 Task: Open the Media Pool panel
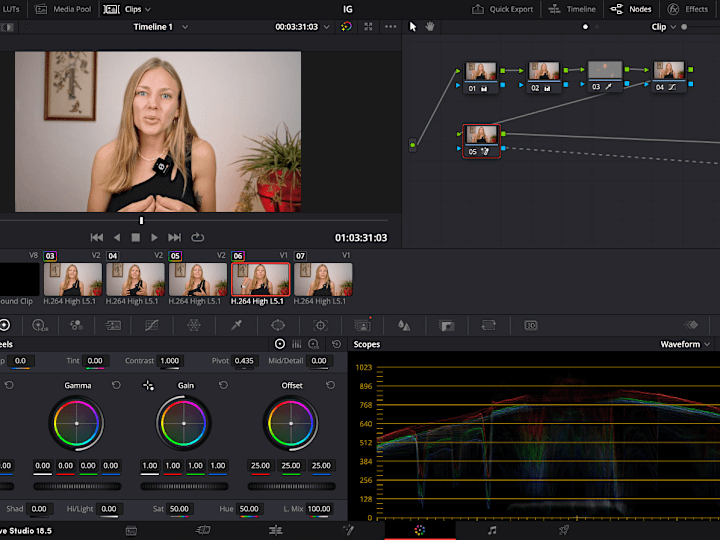click(x=63, y=9)
